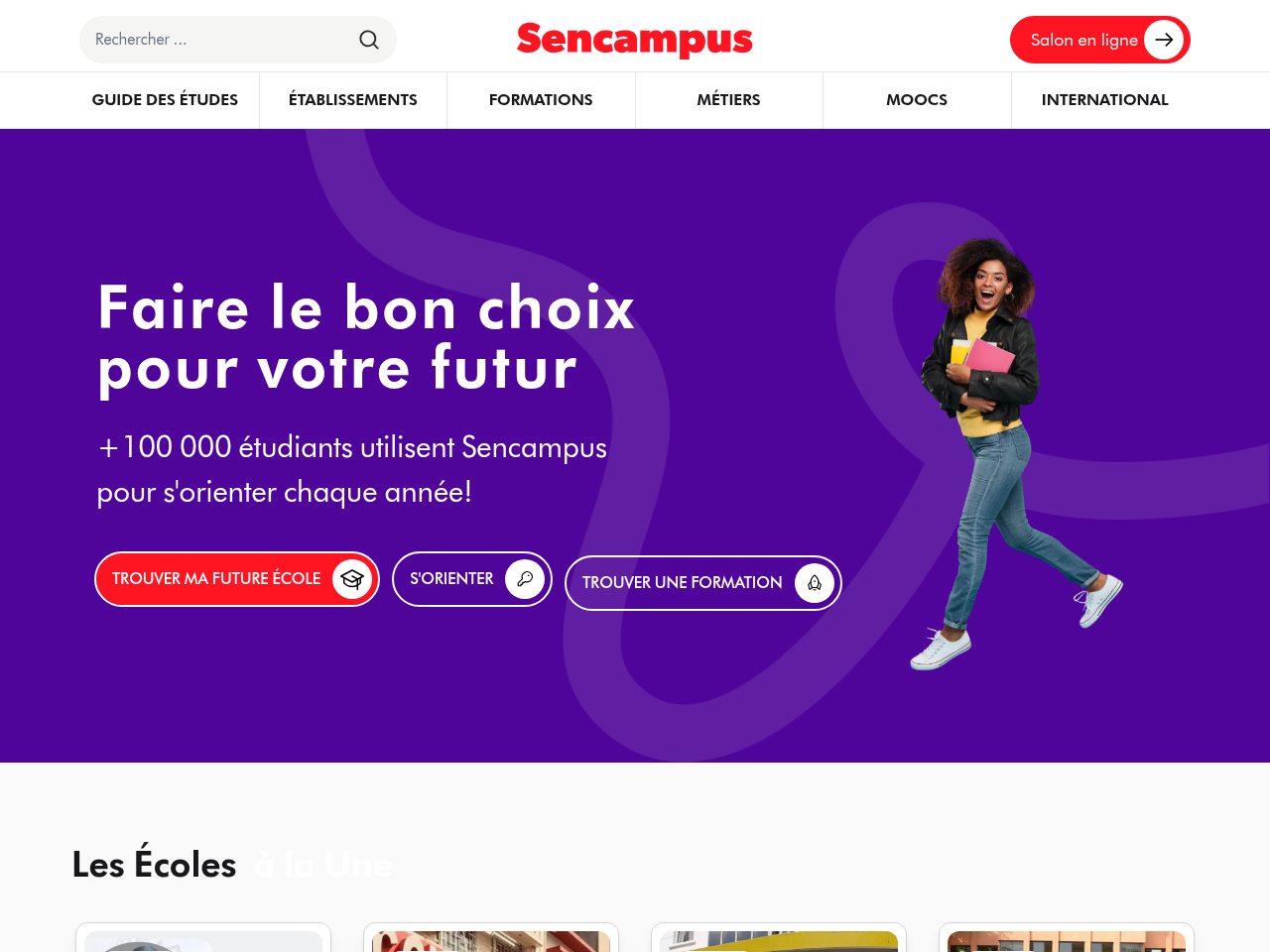Click the search magnifier icon
Image resolution: width=1270 pixels, height=952 pixels.
[x=369, y=40]
